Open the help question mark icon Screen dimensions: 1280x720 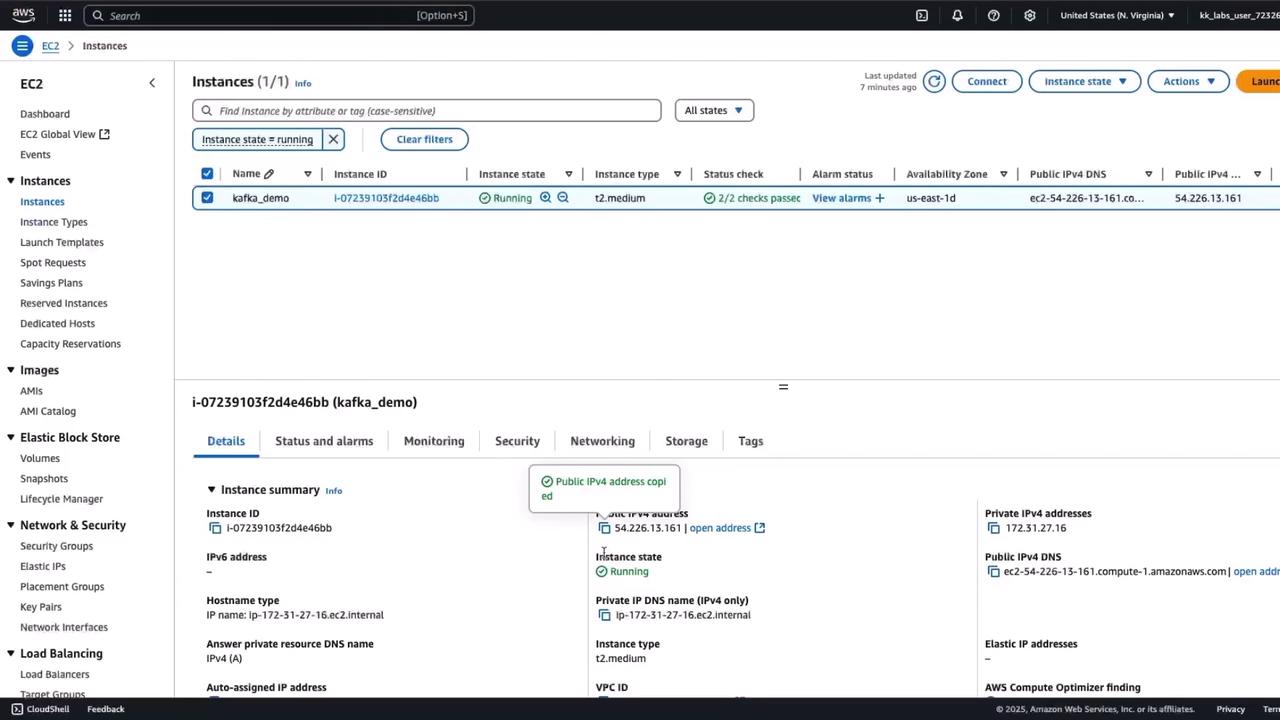point(994,15)
